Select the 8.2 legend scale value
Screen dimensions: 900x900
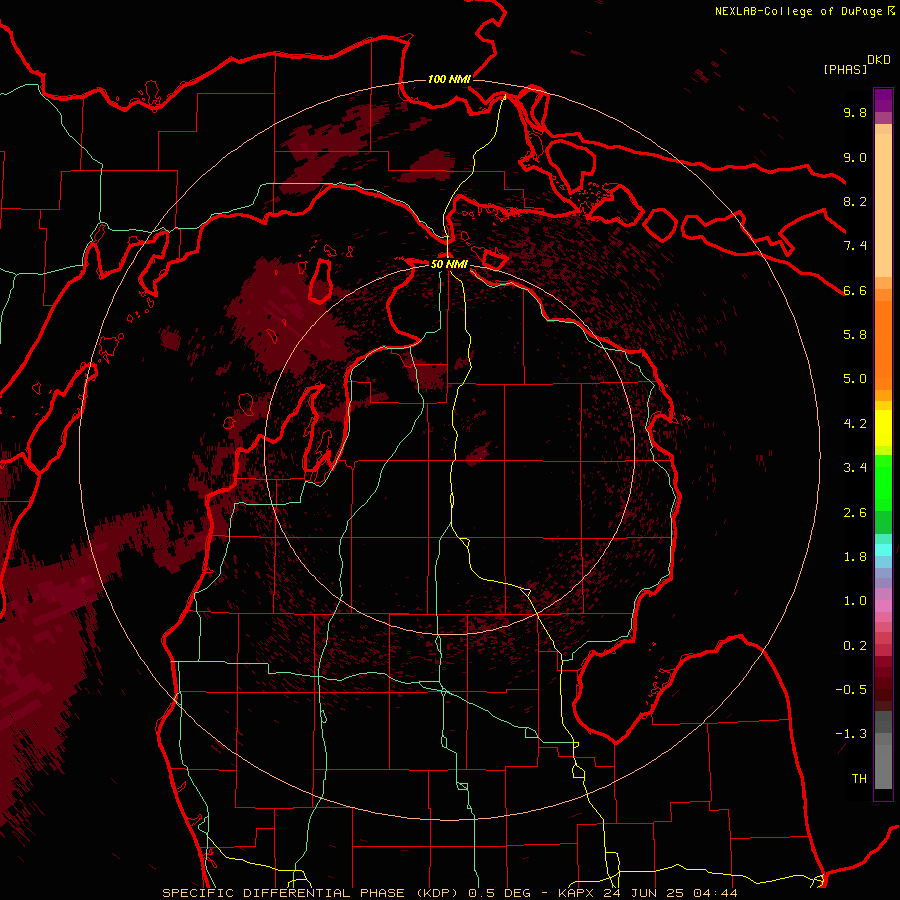click(x=855, y=201)
